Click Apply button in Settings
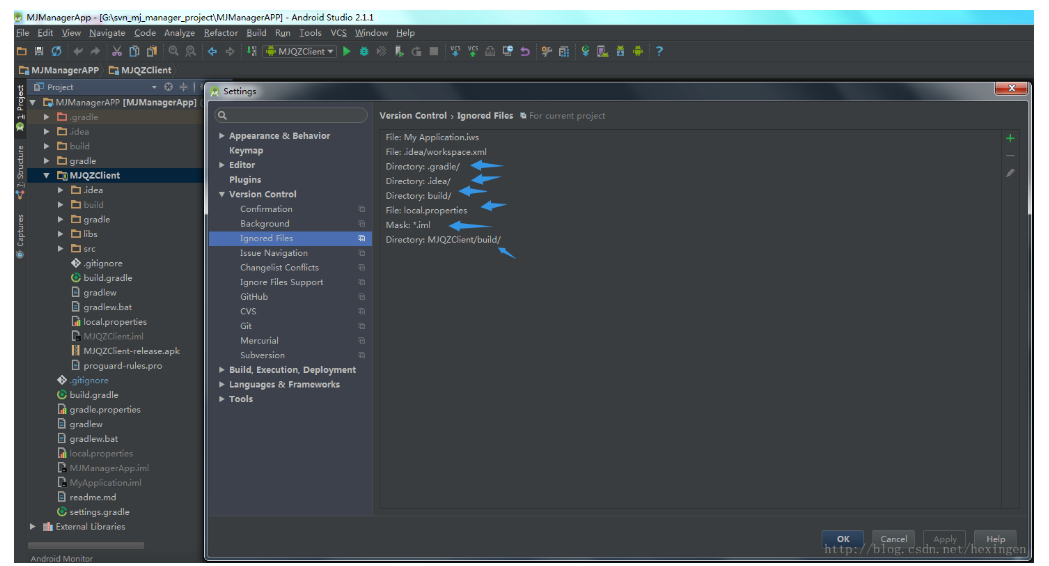Screen dimensions: 1049x566 tap(945, 539)
